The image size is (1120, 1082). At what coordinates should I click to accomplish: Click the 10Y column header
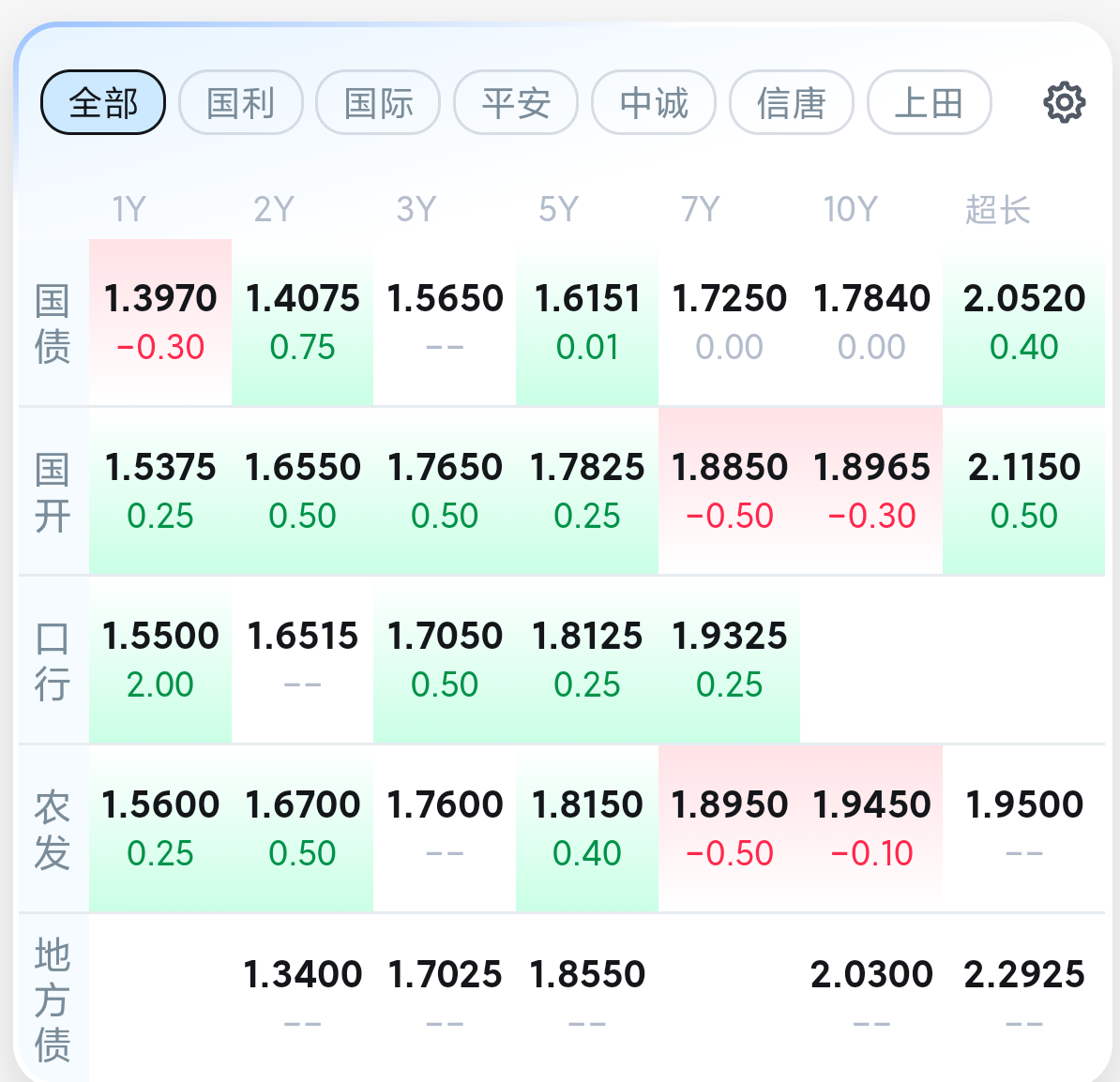tap(850, 209)
